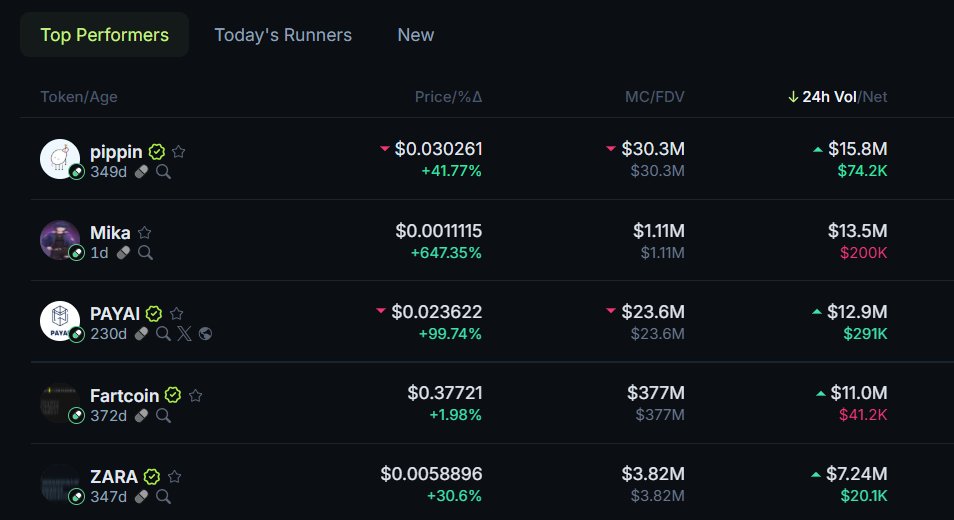The height and width of the screenshot is (520, 954).
Task: Sort the table by Price/%Δ header
Action: point(448,97)
